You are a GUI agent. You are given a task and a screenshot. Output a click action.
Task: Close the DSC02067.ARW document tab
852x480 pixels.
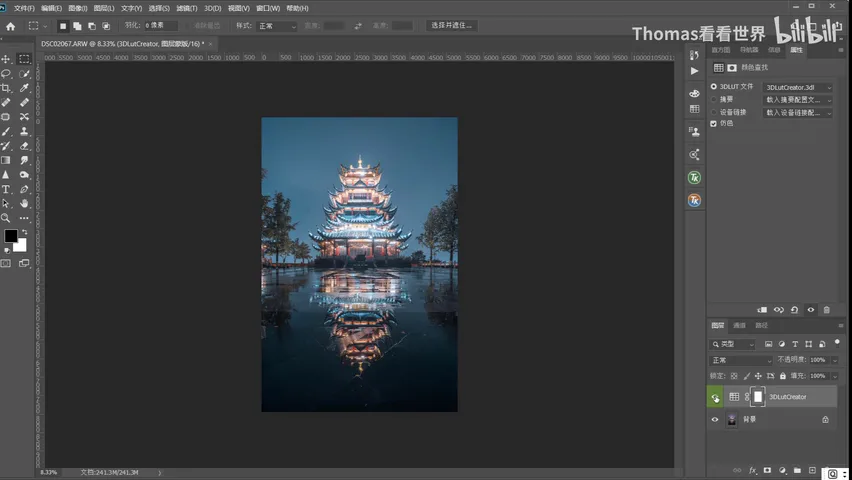point(210,44)
